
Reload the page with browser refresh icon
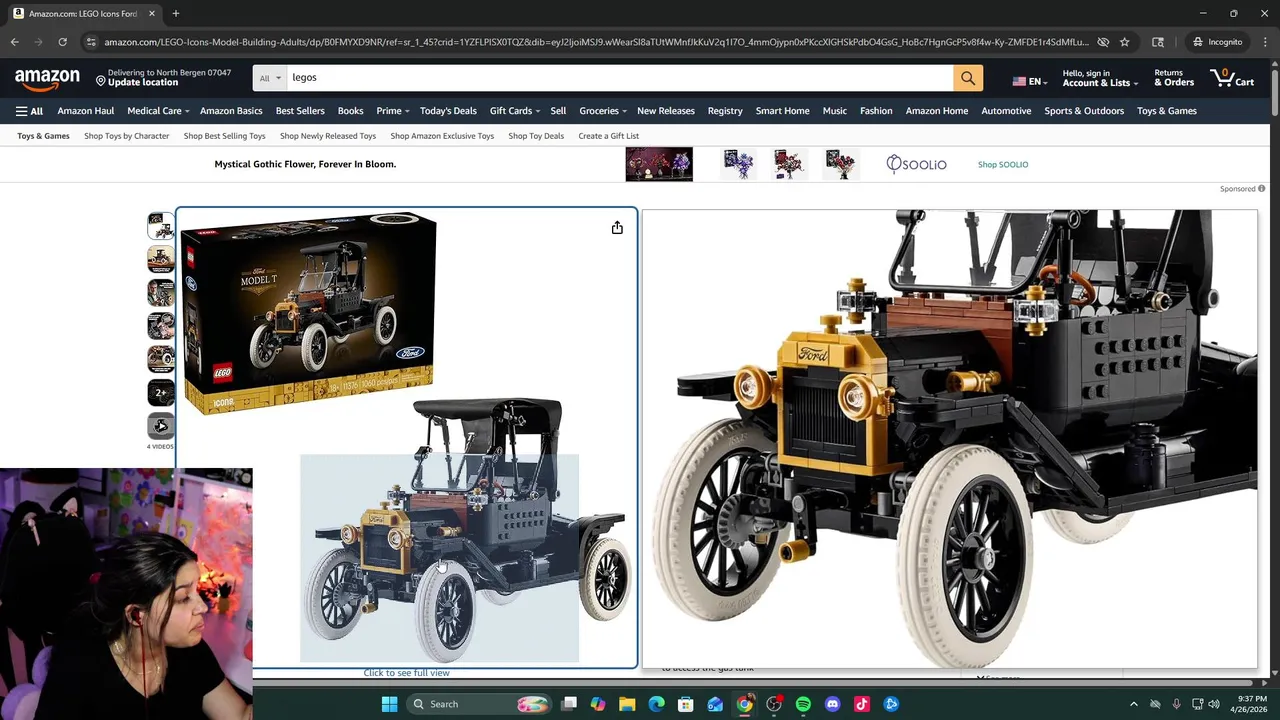click(62, 42)
